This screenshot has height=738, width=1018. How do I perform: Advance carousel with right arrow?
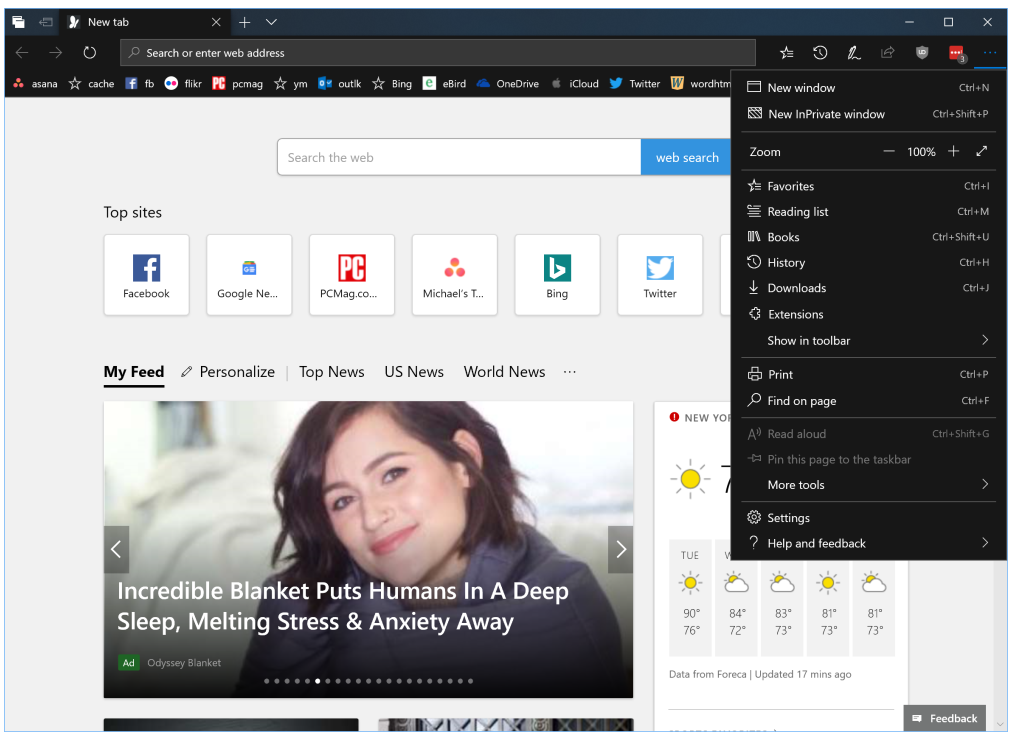point(621,549)
